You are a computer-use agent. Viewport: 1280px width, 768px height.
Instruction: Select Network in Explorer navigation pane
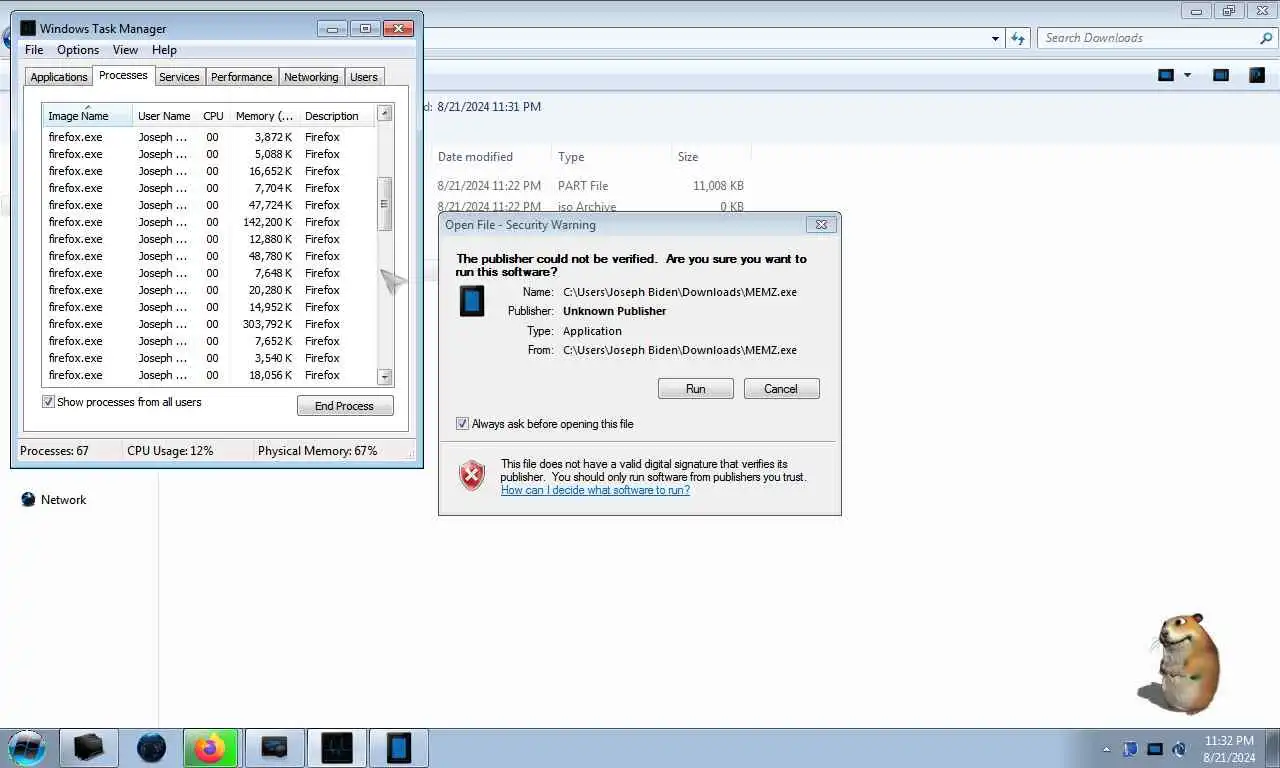click(64, 500)
